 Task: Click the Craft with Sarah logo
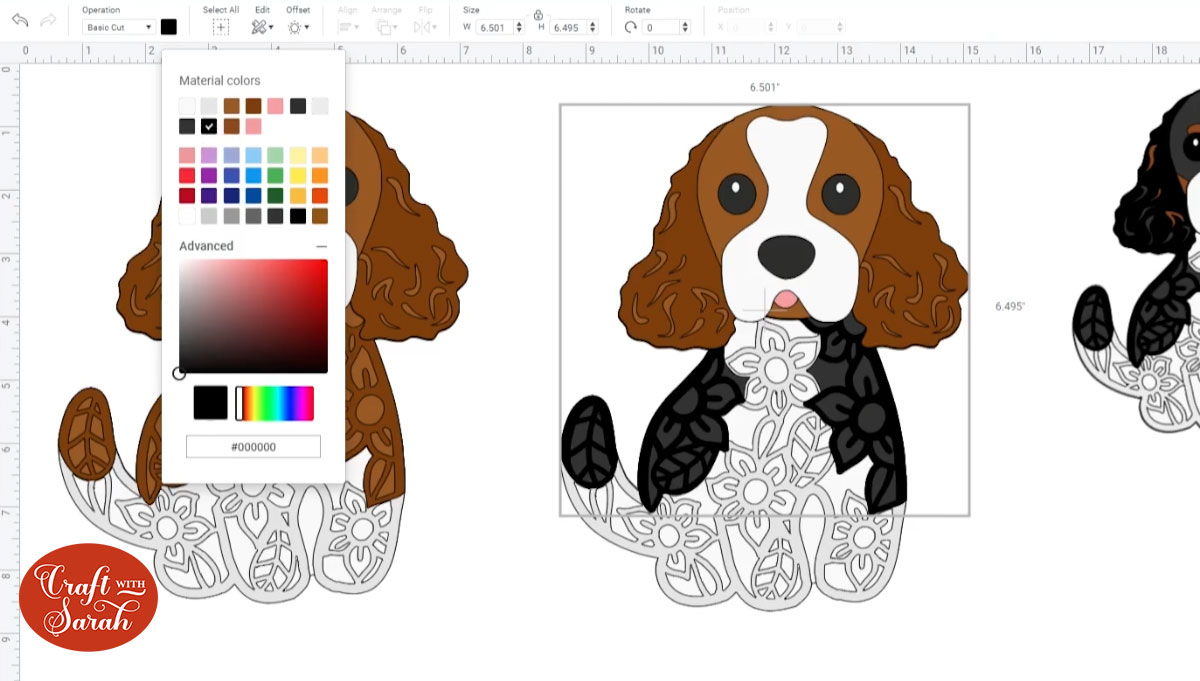click(x=88, y=597)
